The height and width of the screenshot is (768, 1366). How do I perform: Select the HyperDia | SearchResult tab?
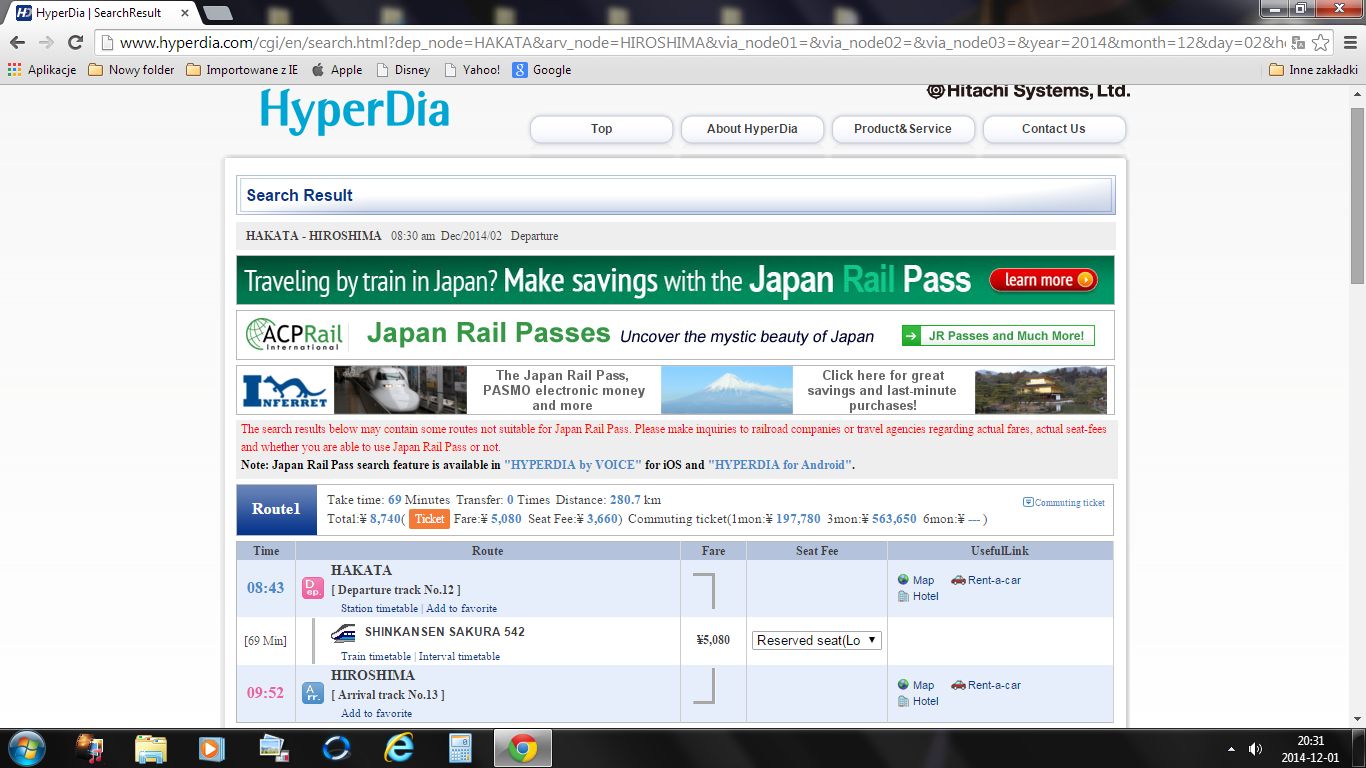coord(98,13)
